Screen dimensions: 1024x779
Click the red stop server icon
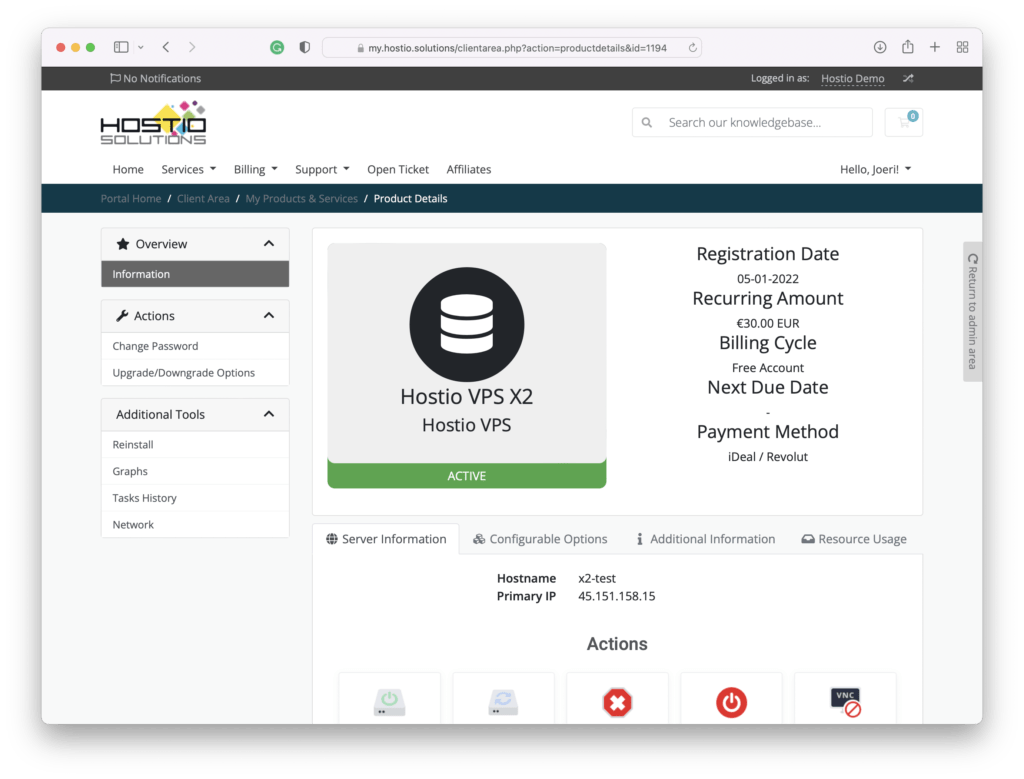[617, 703]
